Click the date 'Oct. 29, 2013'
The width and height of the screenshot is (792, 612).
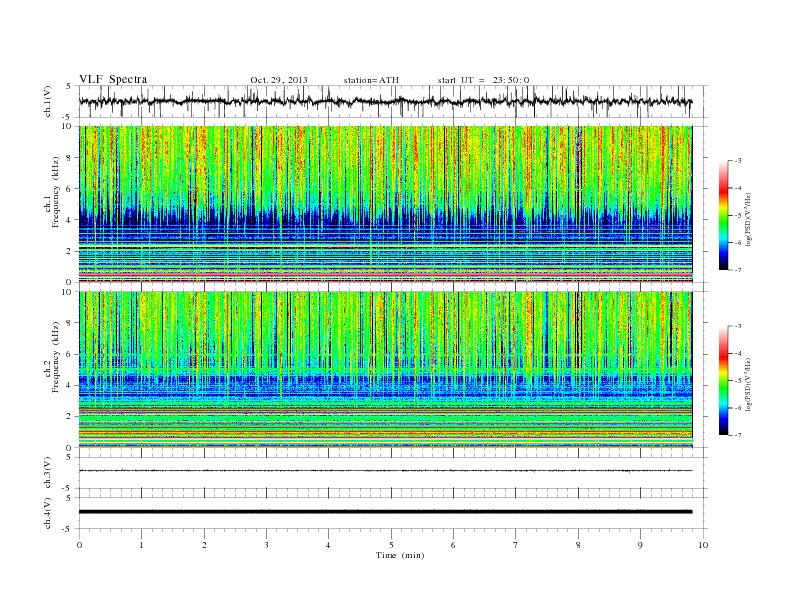279,80
